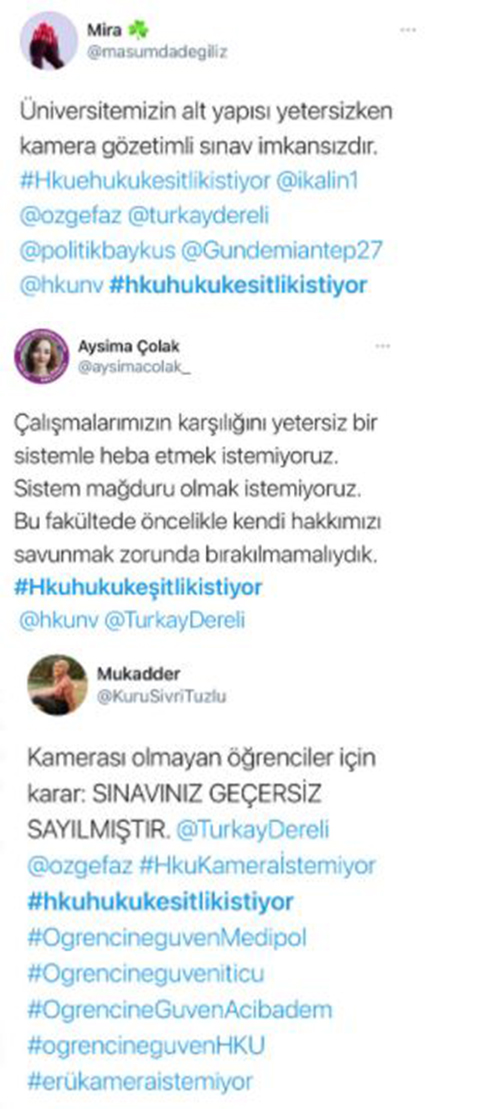This screenshot has width=500, height=1109.
Task: Open the #erükameraistemiyor hashtag
Action: point(140,1081)
